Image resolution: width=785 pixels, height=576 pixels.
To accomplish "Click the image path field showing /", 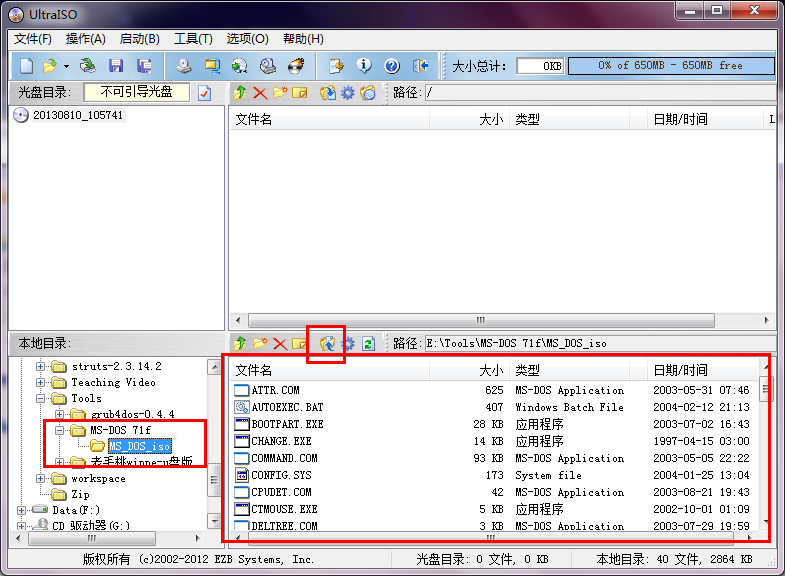I will tap(600, 93).
